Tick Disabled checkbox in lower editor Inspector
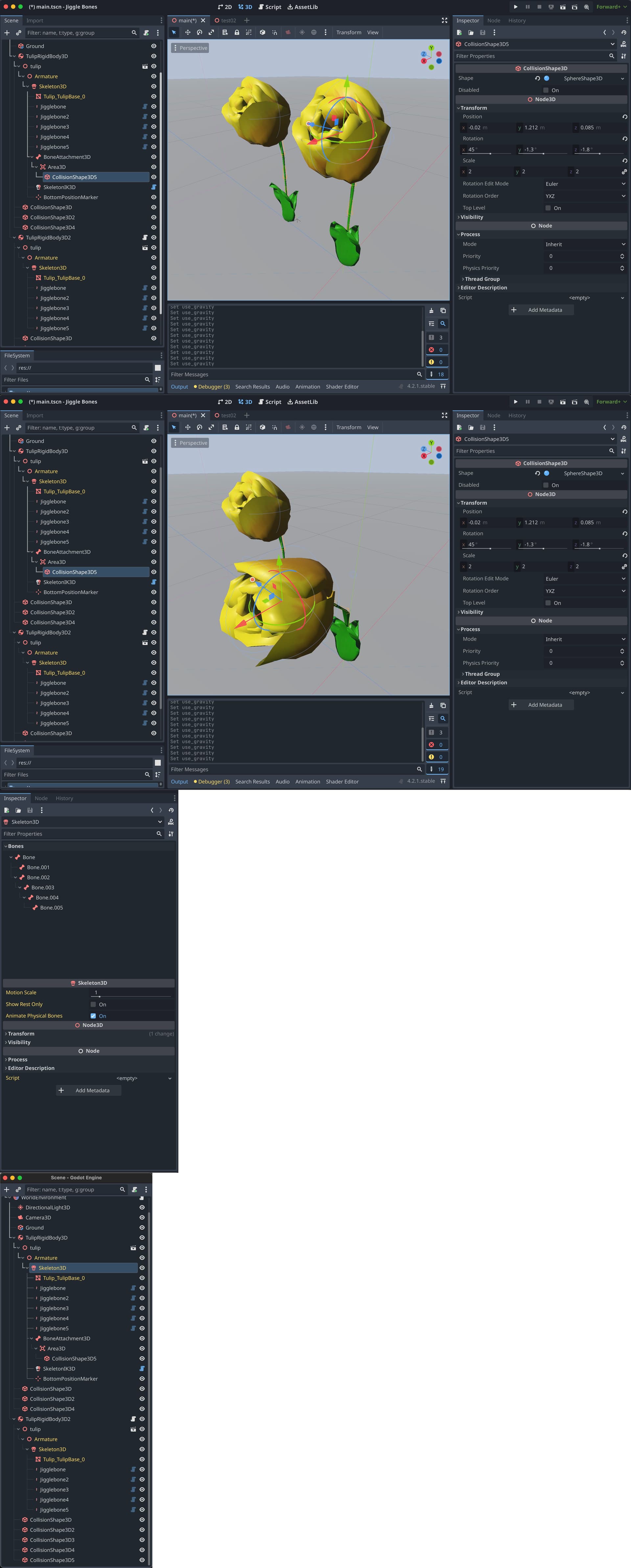631x1568 pixels. tap(547, 485)
